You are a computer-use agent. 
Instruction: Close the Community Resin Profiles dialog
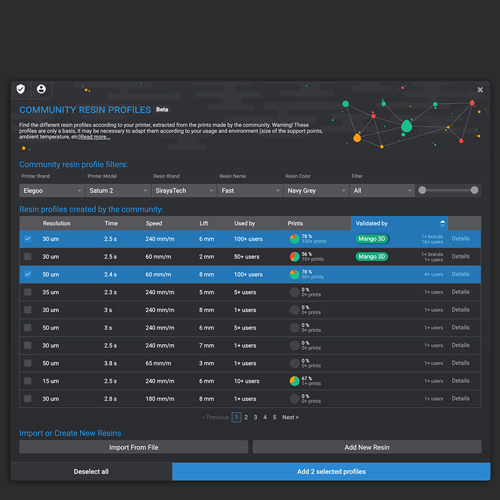point(480,90)
